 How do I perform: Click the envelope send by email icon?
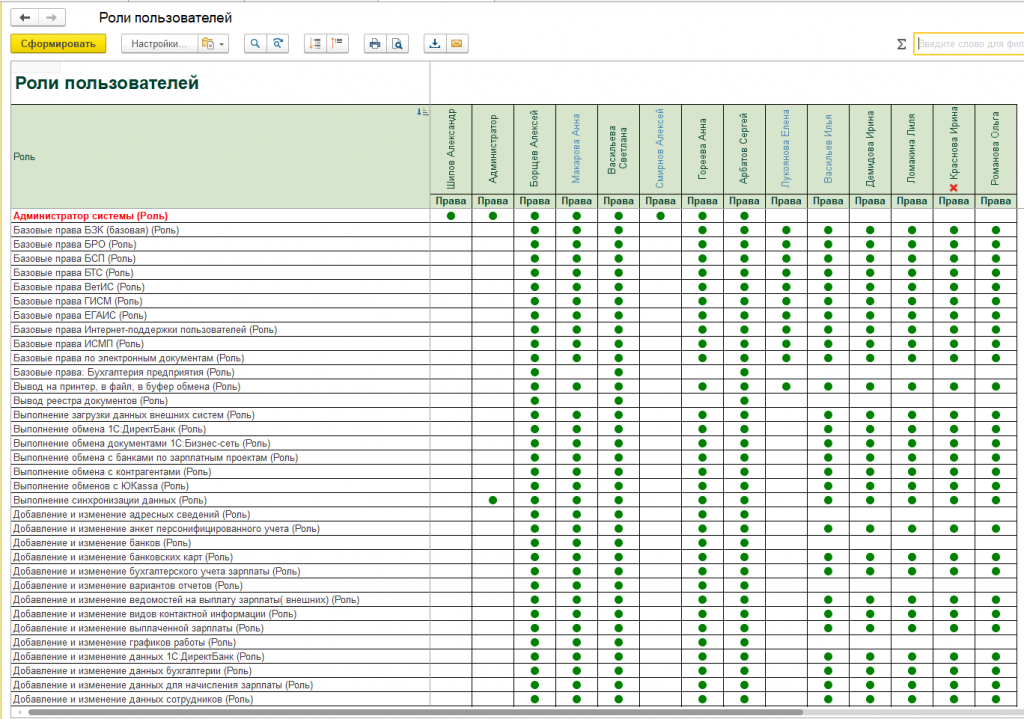457,44
